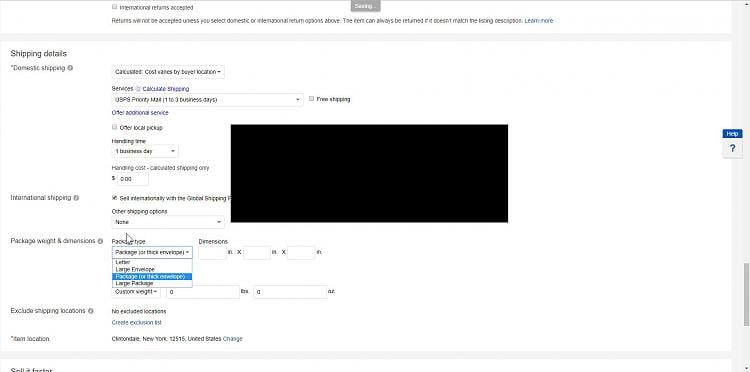
Task: Click Change item location link
Action: tap(232, 339)
